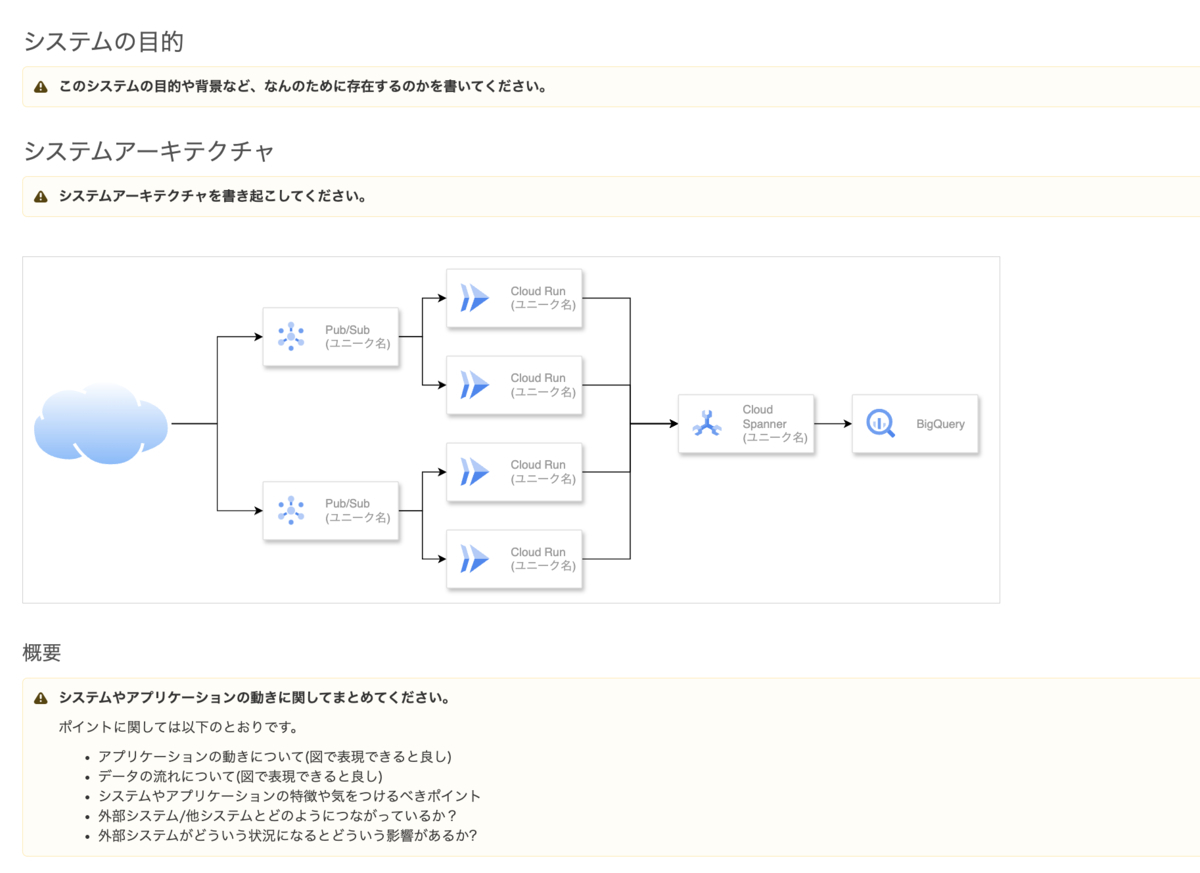Click the bottommost Cloud Run label text
This screenshot has height=873, width=1200.
tap(543, 559)
